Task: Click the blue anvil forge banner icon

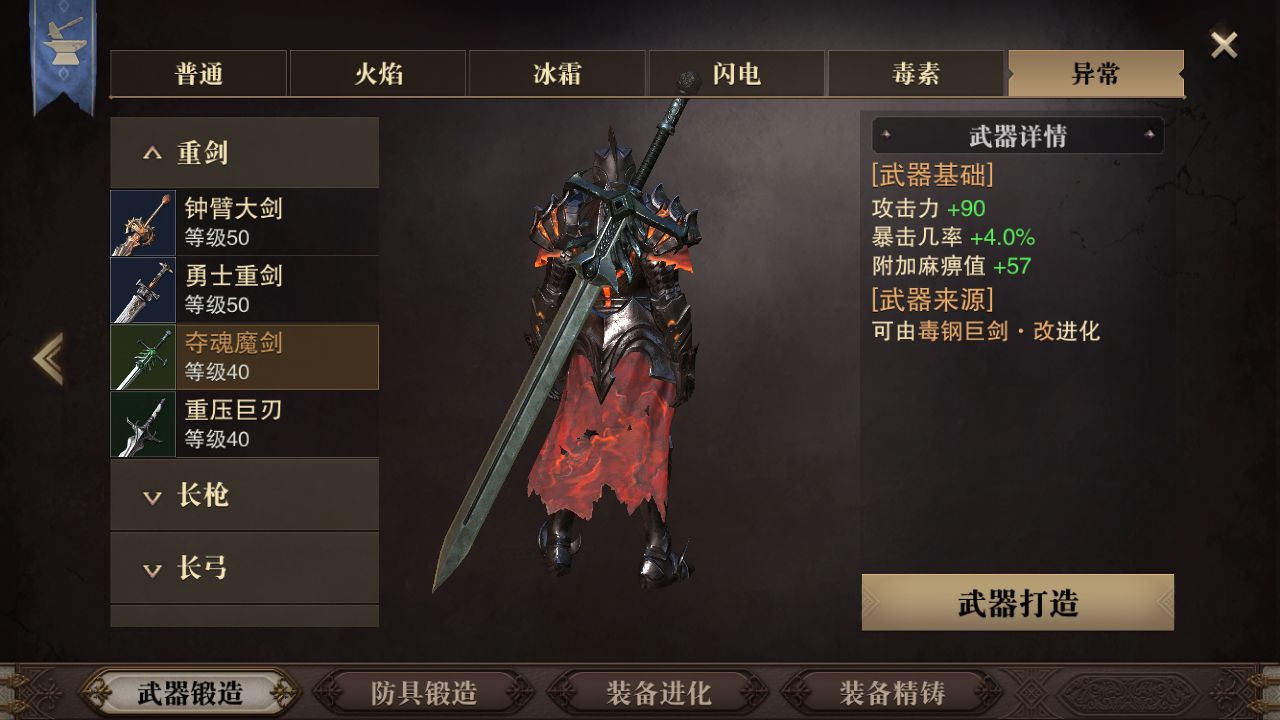Action: pyautogui.click(x=63, y=50)
